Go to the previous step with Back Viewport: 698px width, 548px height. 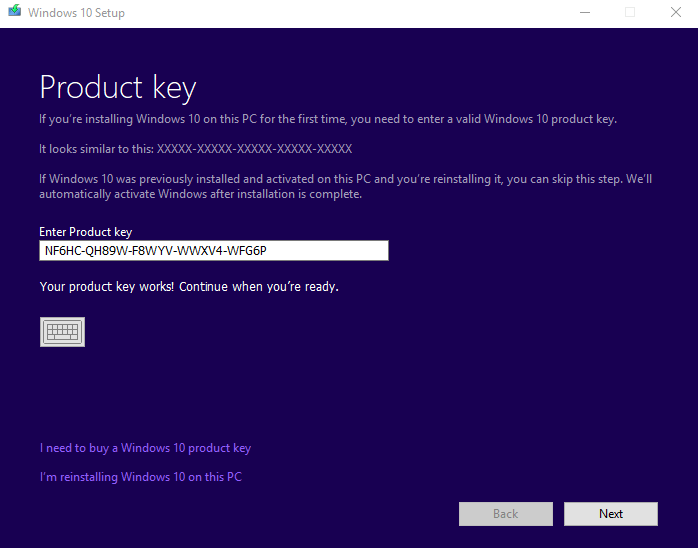506,514
